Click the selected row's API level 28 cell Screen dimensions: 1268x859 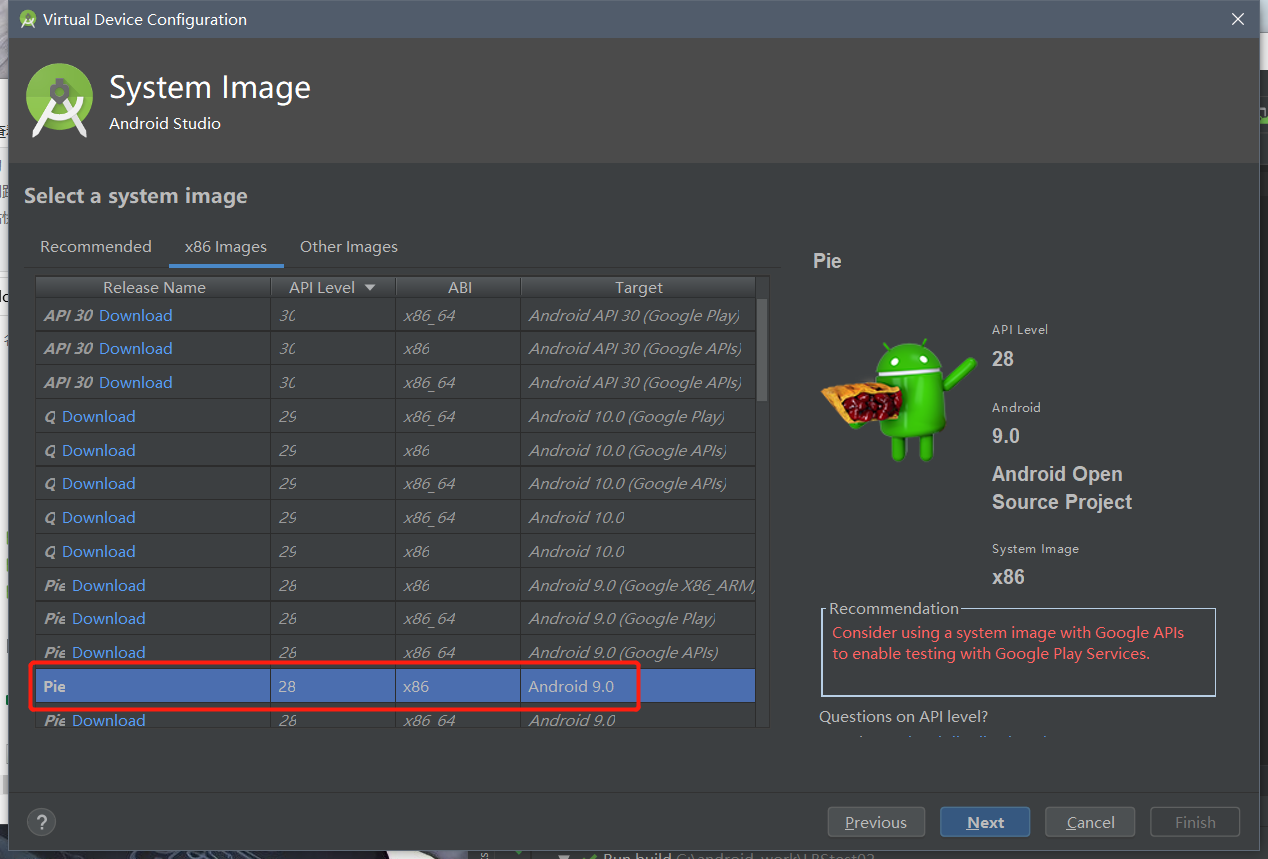pos(334,686)
